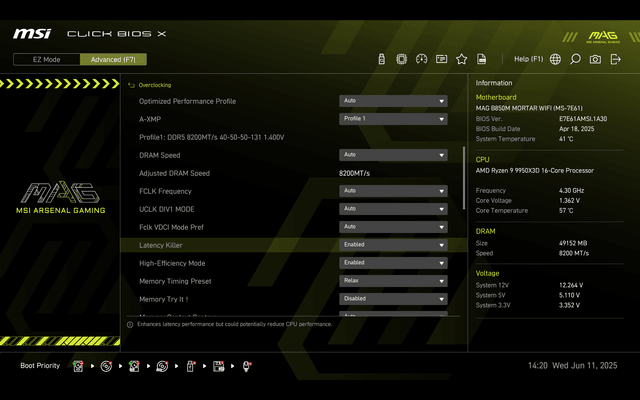Viewport: 640px width, 400px height.
Task: Click the Adjusted DRAM Speed 8200MT/s value
Action: (x=354, y=173)
